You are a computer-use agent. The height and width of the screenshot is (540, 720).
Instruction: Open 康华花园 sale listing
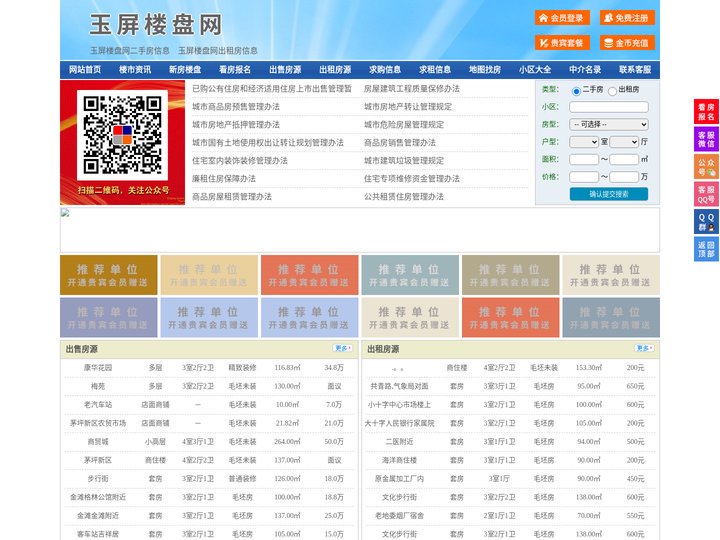pyautogui.click(x=98, y=368)
